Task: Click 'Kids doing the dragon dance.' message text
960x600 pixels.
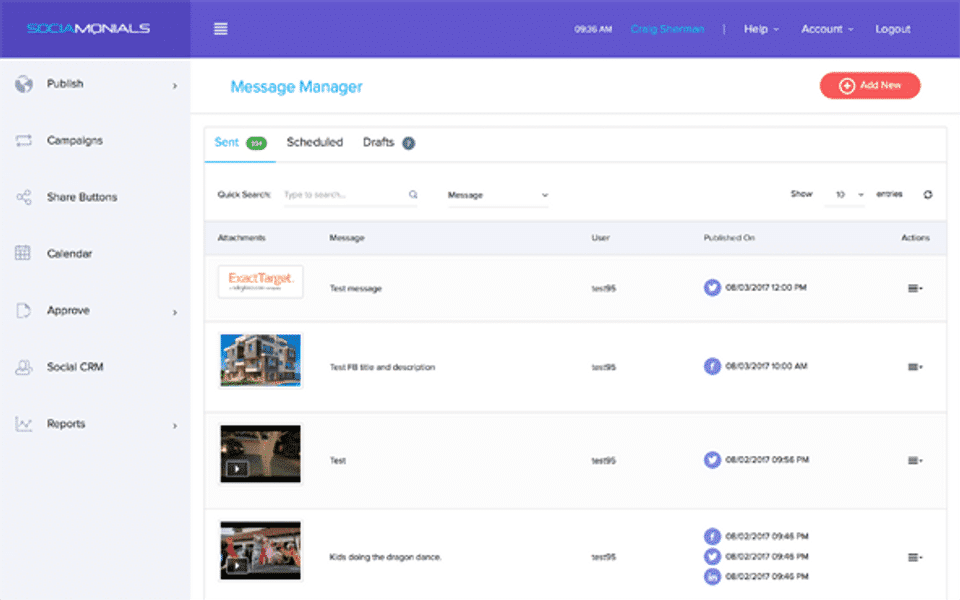Action: pos(386,557)
